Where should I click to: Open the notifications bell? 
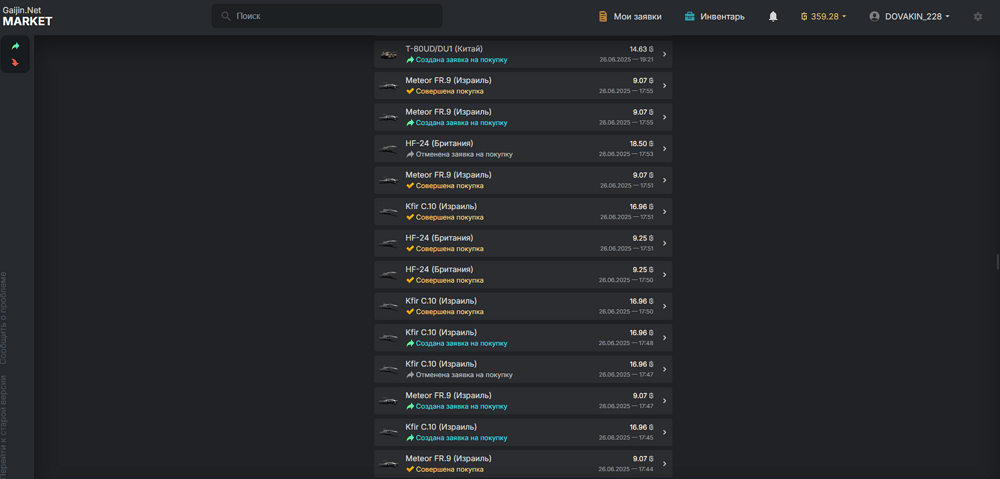coord(773,17)
